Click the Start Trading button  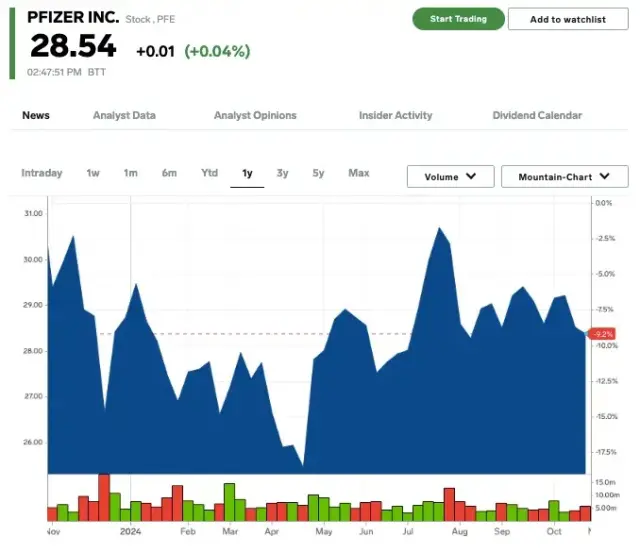tap(458, 19)
